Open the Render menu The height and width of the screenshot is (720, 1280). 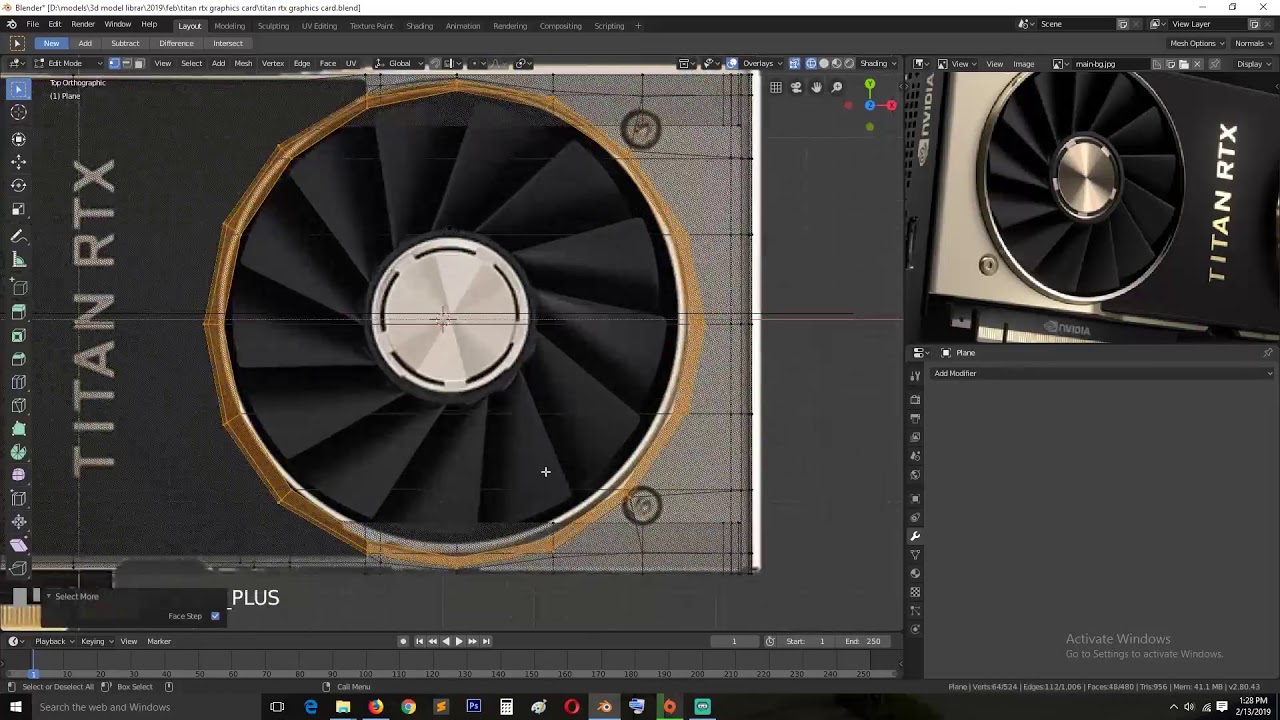click(83, 24)
